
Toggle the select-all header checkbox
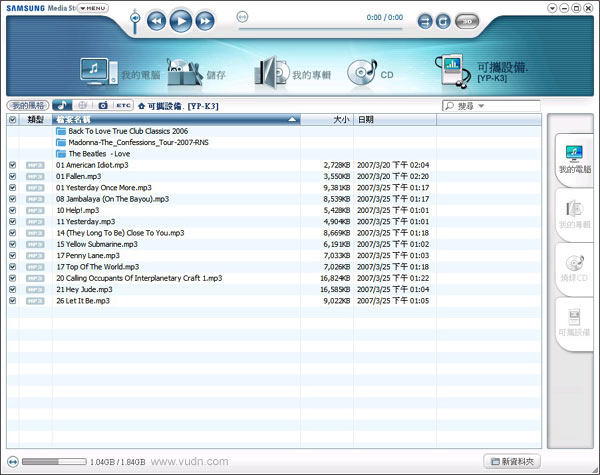13,120
